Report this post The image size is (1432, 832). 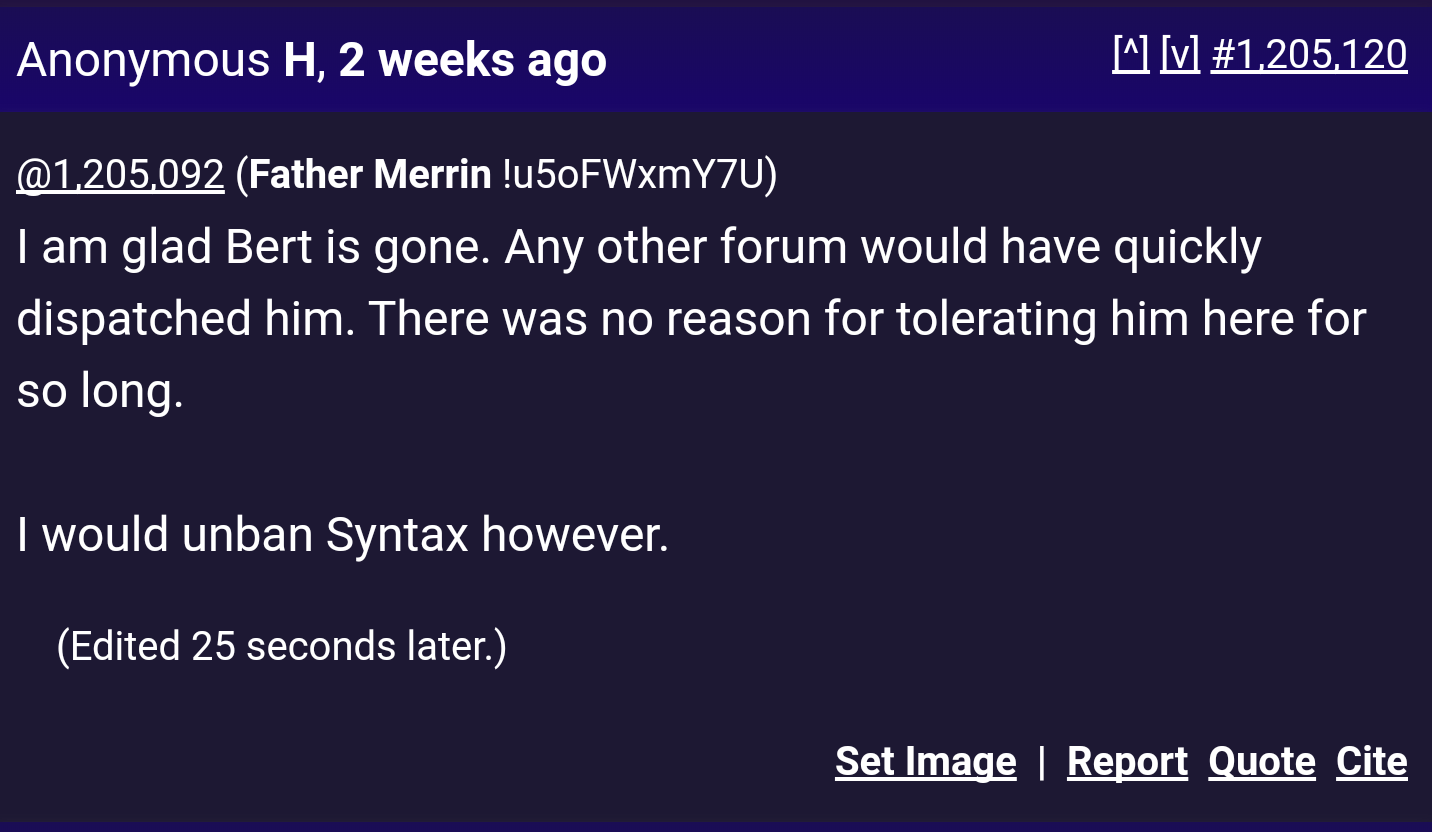(1127, 762)
